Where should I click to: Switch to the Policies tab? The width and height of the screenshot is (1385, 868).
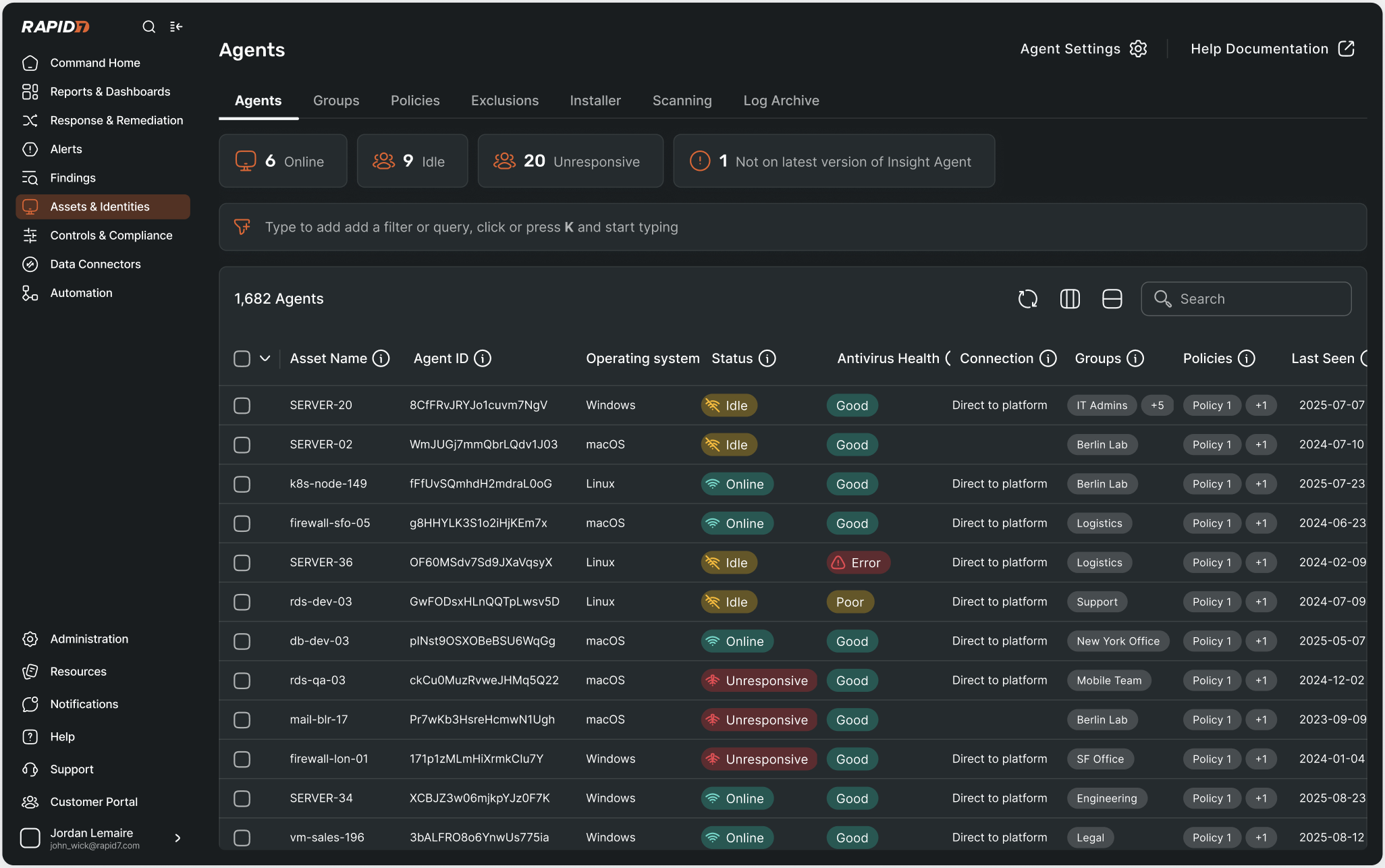pos(415,101)
